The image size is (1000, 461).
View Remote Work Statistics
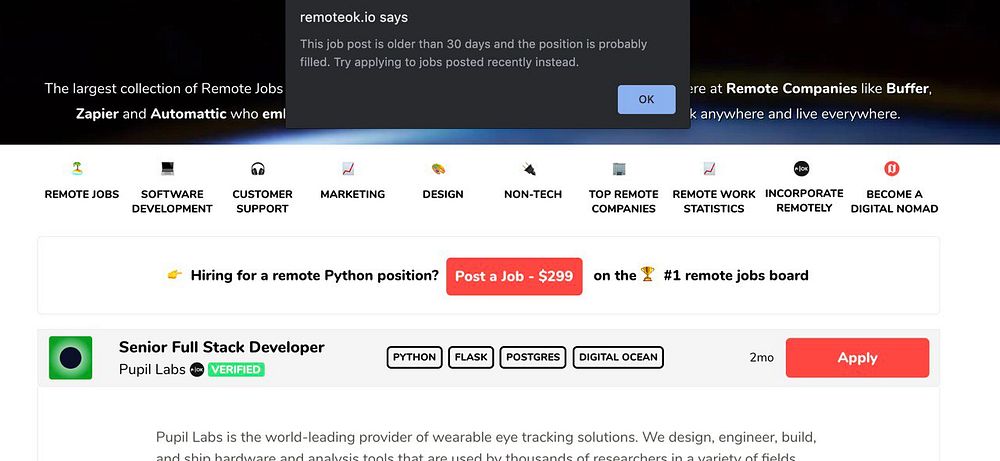(714, 201)
